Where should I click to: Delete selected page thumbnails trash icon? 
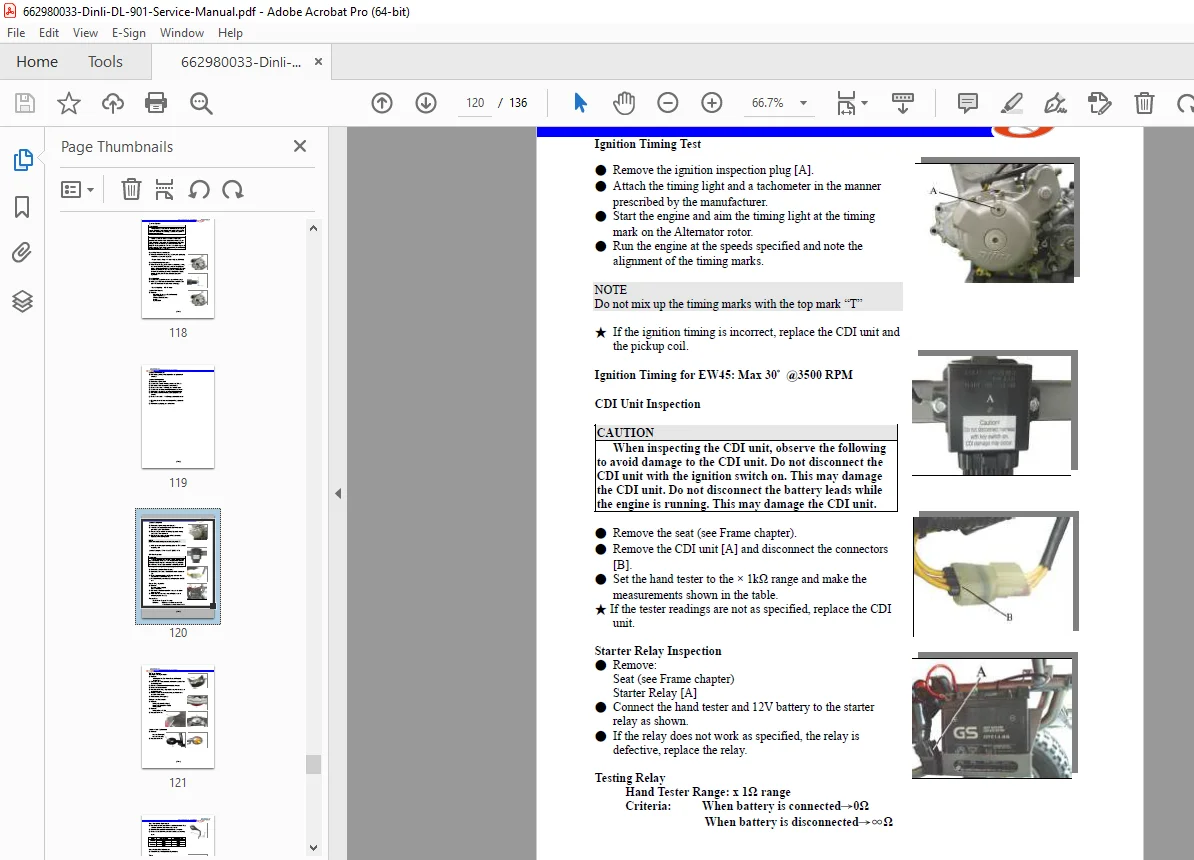(x=131, y=189)
